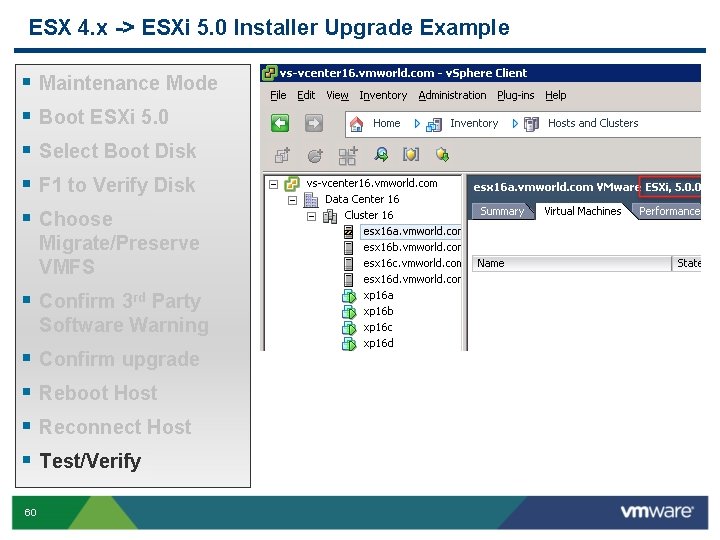Click the magnifier search toolbar icon
The width and height of the screenshot is (720, 540).
click(381, 155)
